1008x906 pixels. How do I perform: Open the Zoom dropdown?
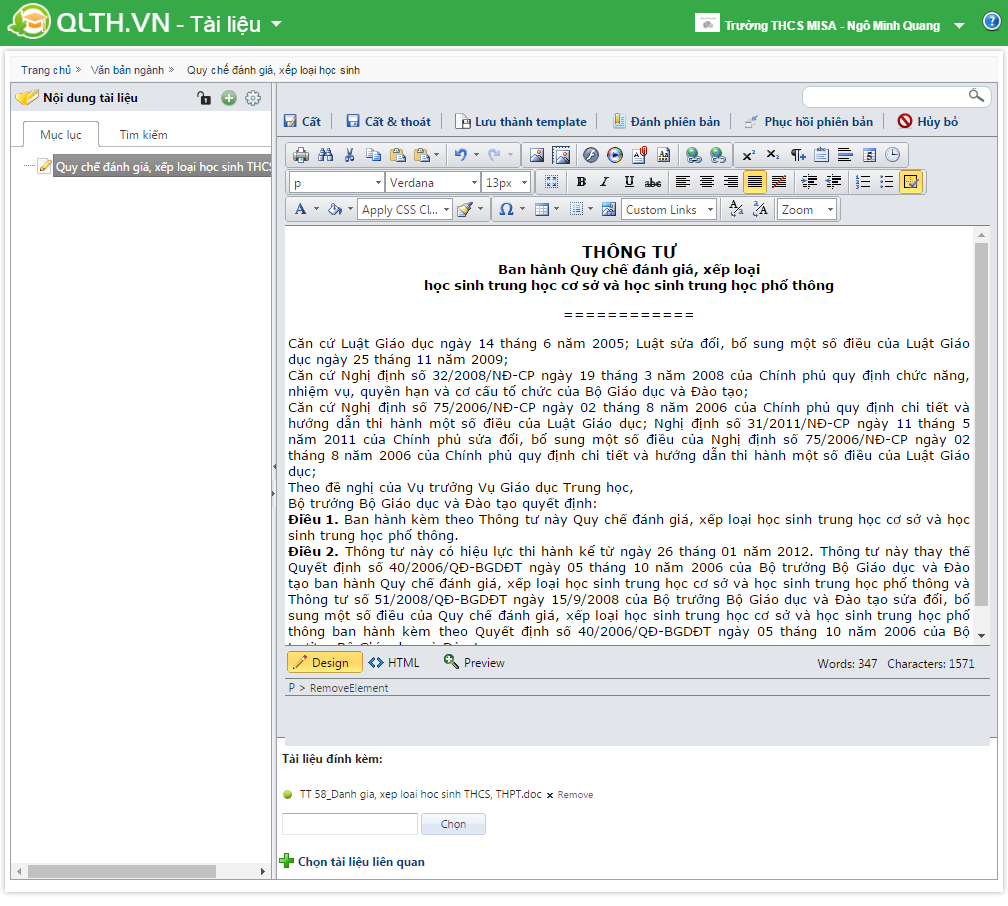[x=807, y=210]
